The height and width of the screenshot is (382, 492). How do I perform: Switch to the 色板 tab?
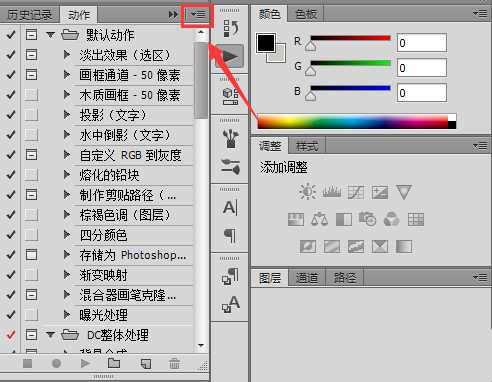click(x=306, y=14)
